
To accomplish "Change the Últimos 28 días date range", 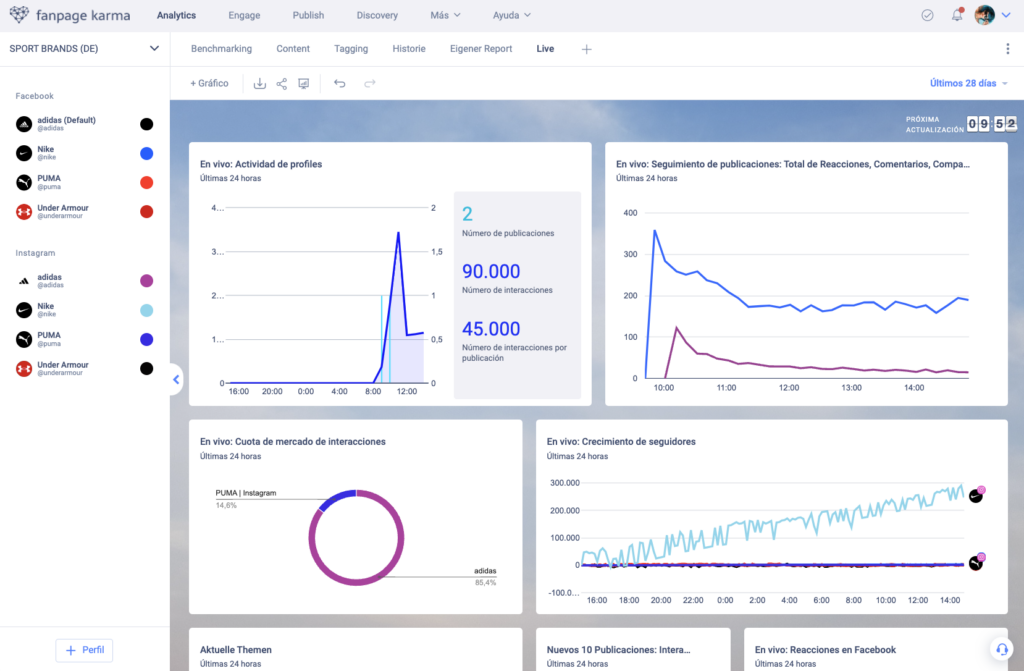I will (968, 83).
